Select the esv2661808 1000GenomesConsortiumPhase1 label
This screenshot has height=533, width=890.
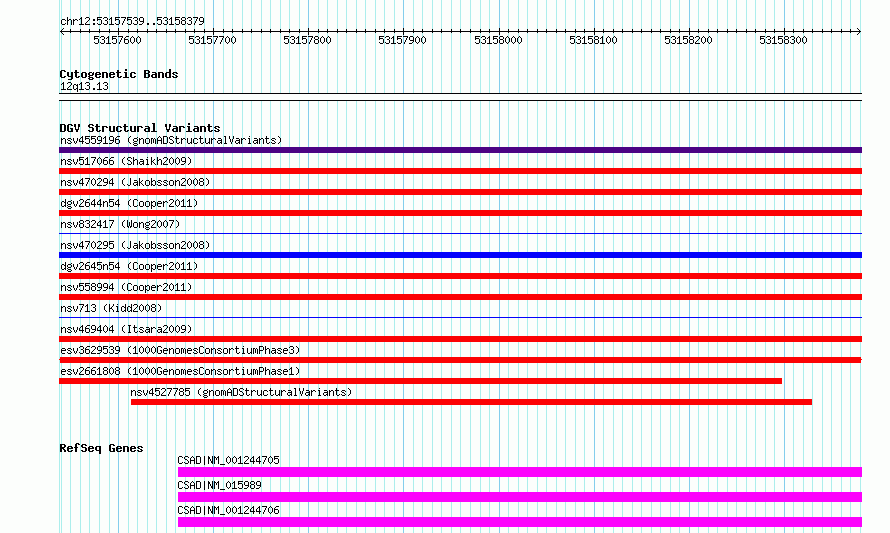coord(180,371)
